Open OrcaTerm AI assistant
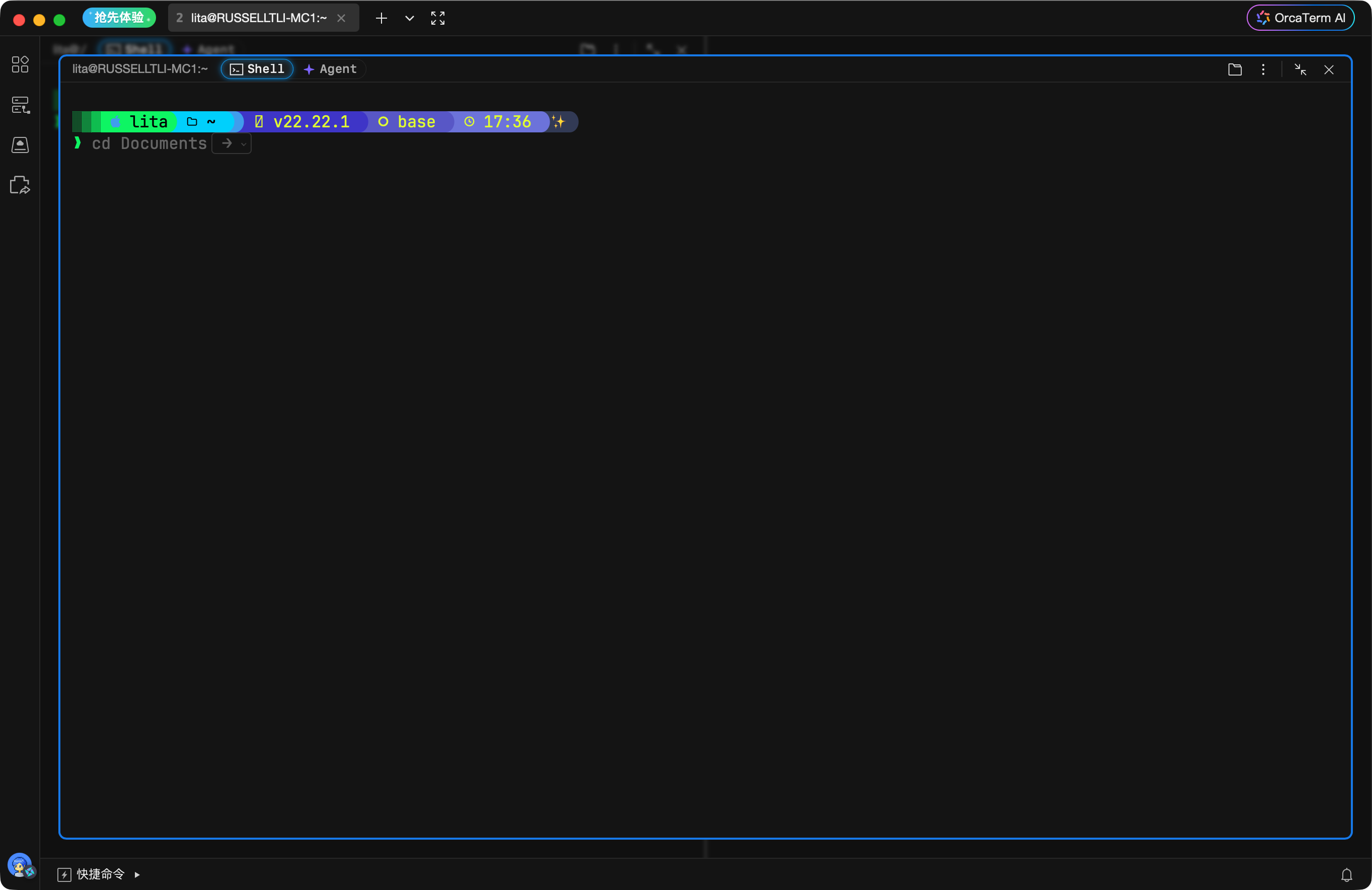Screen dimensions: 1372x890 [1300, 18]
